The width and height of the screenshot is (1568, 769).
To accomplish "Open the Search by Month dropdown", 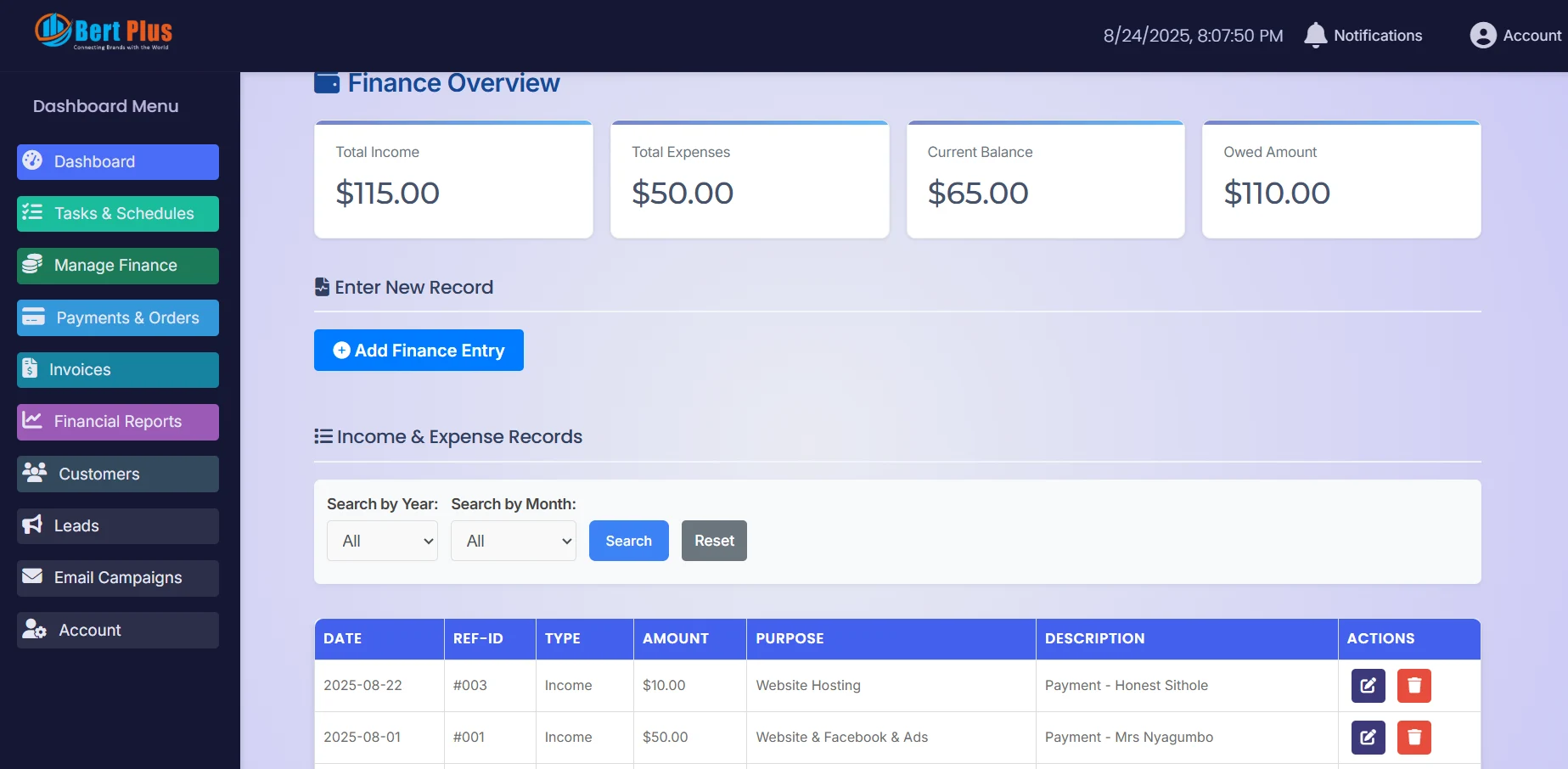I will coord(513,541).
